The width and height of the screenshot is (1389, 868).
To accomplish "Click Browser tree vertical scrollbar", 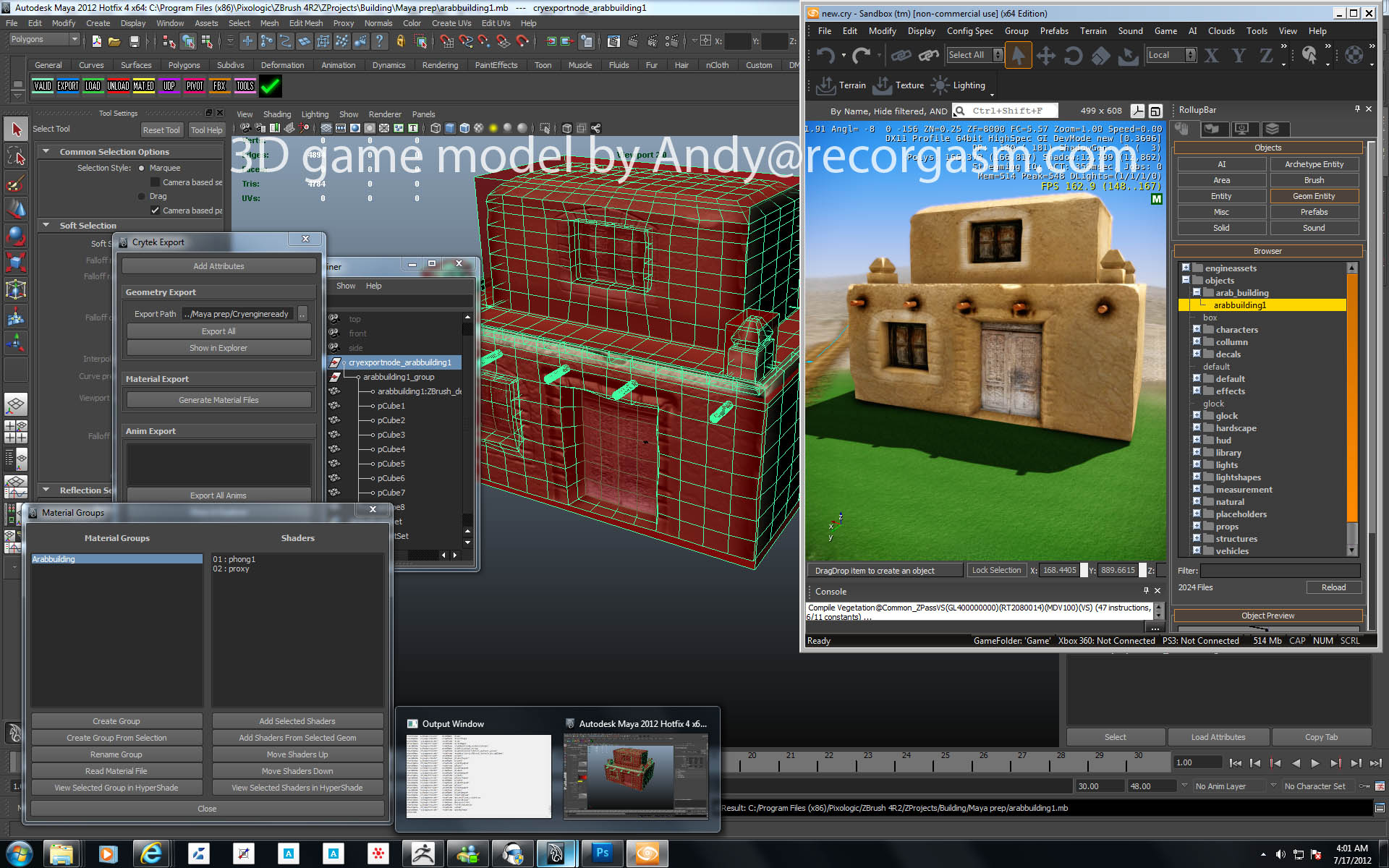I will (x=1351, y=409).
